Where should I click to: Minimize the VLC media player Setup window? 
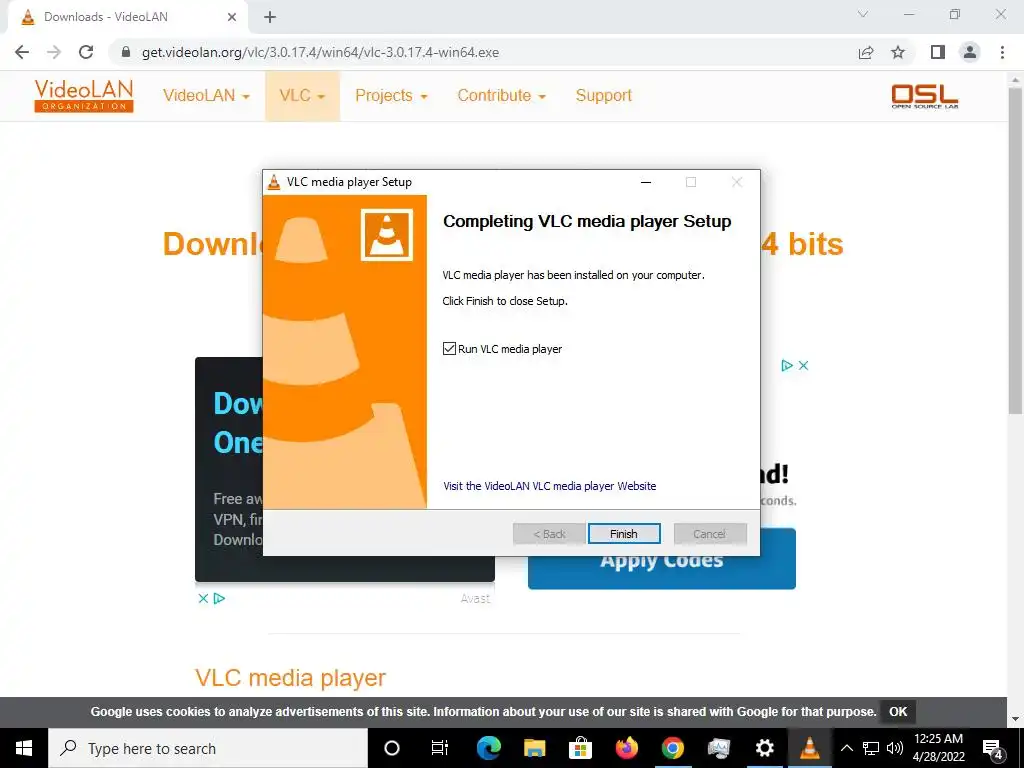pos(646,182)
